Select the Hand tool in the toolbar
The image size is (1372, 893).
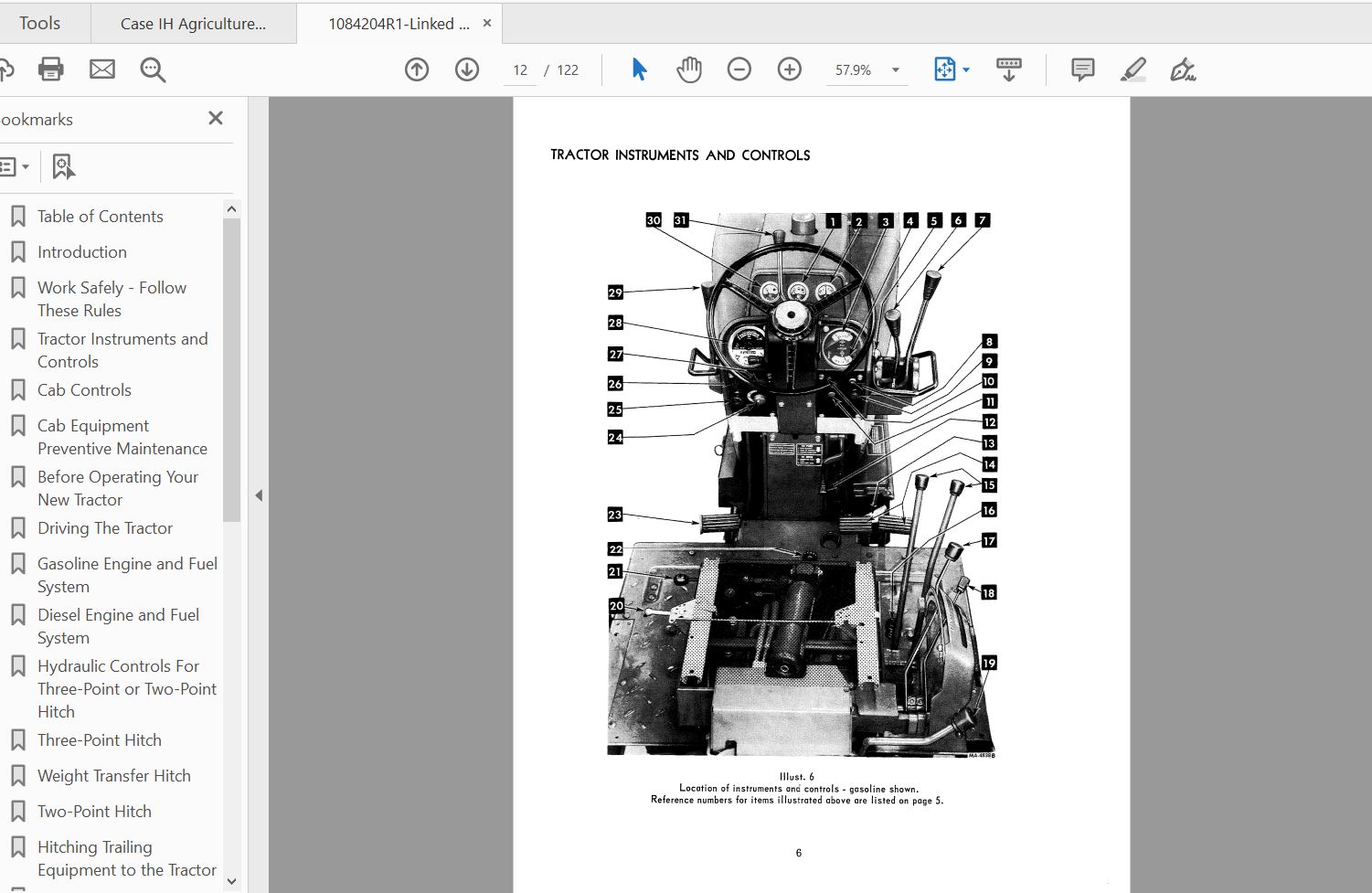tap(688, 69)
